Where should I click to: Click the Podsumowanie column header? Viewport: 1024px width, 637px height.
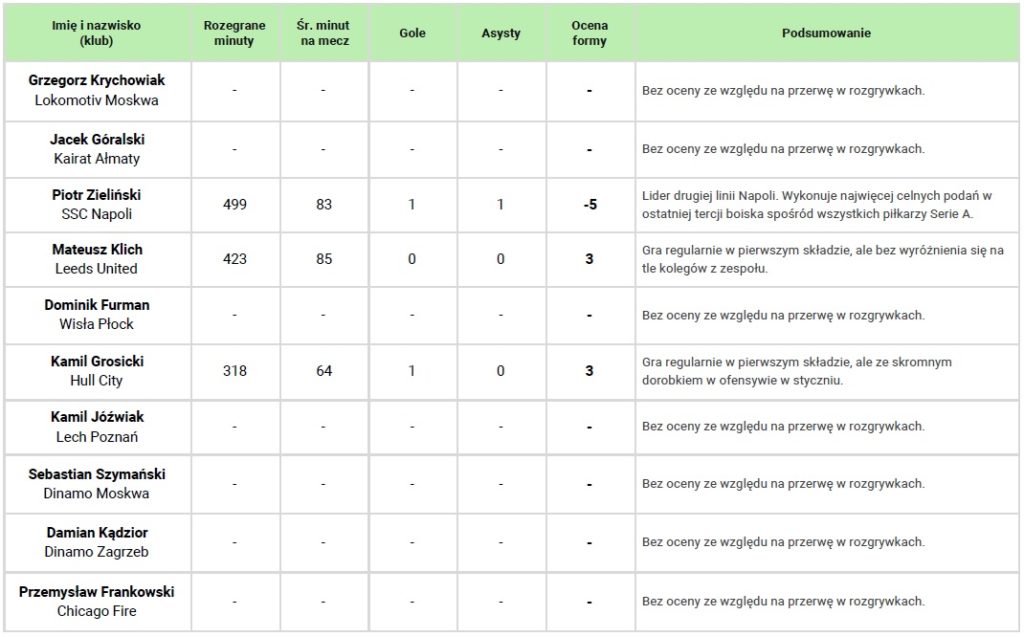click(x=826, y=33)
